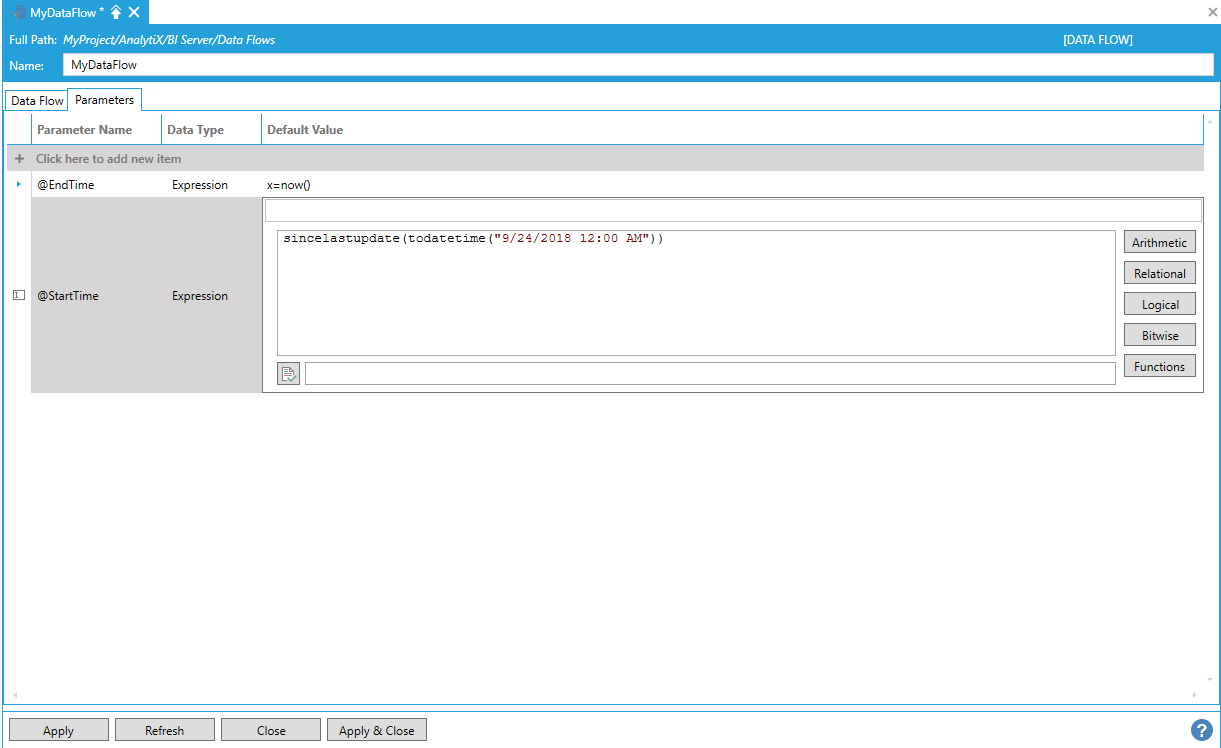1221x748 pixels.
Task: Click the pin arrow on MyDataFlow tab
Action: [116, 12]
